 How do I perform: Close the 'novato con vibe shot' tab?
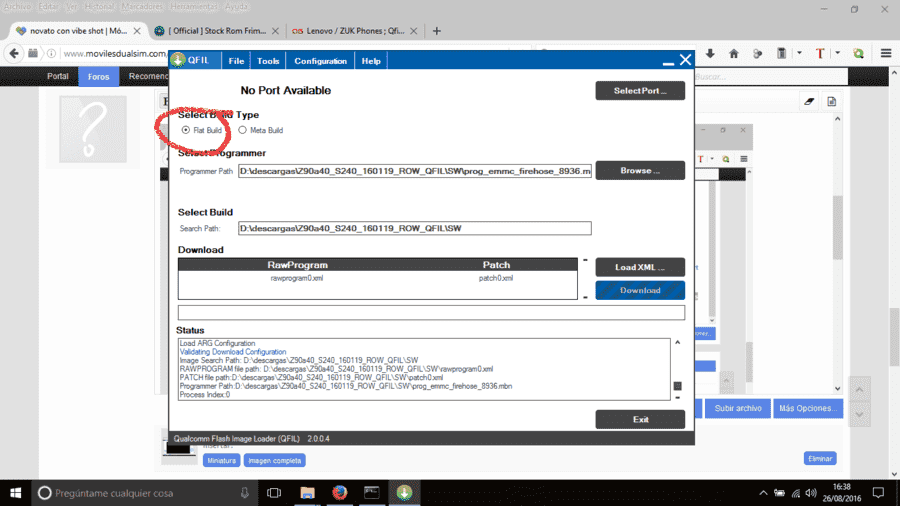coord(137,31)
